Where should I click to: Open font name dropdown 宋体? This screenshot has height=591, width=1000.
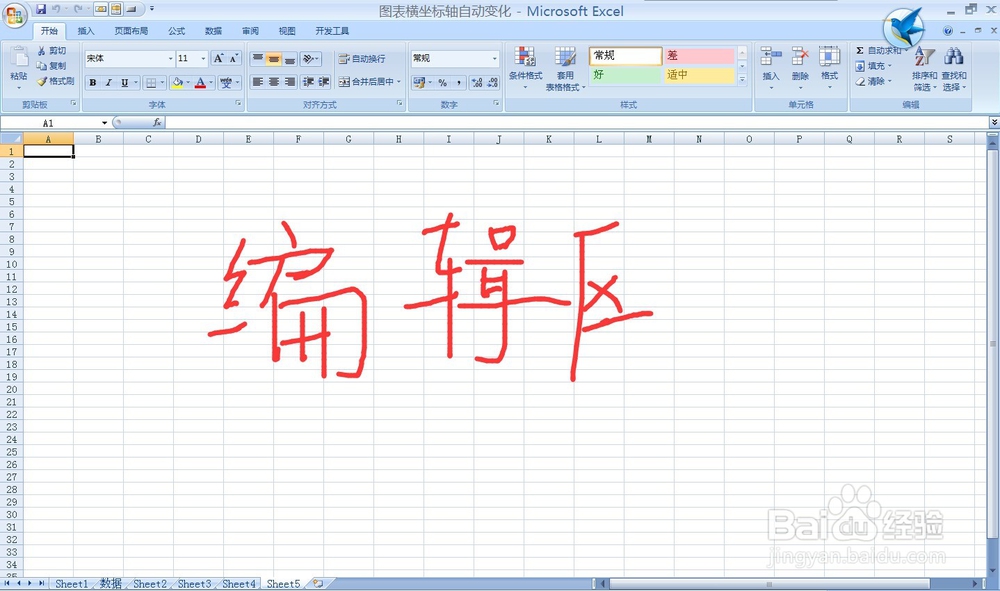(170, 58)
